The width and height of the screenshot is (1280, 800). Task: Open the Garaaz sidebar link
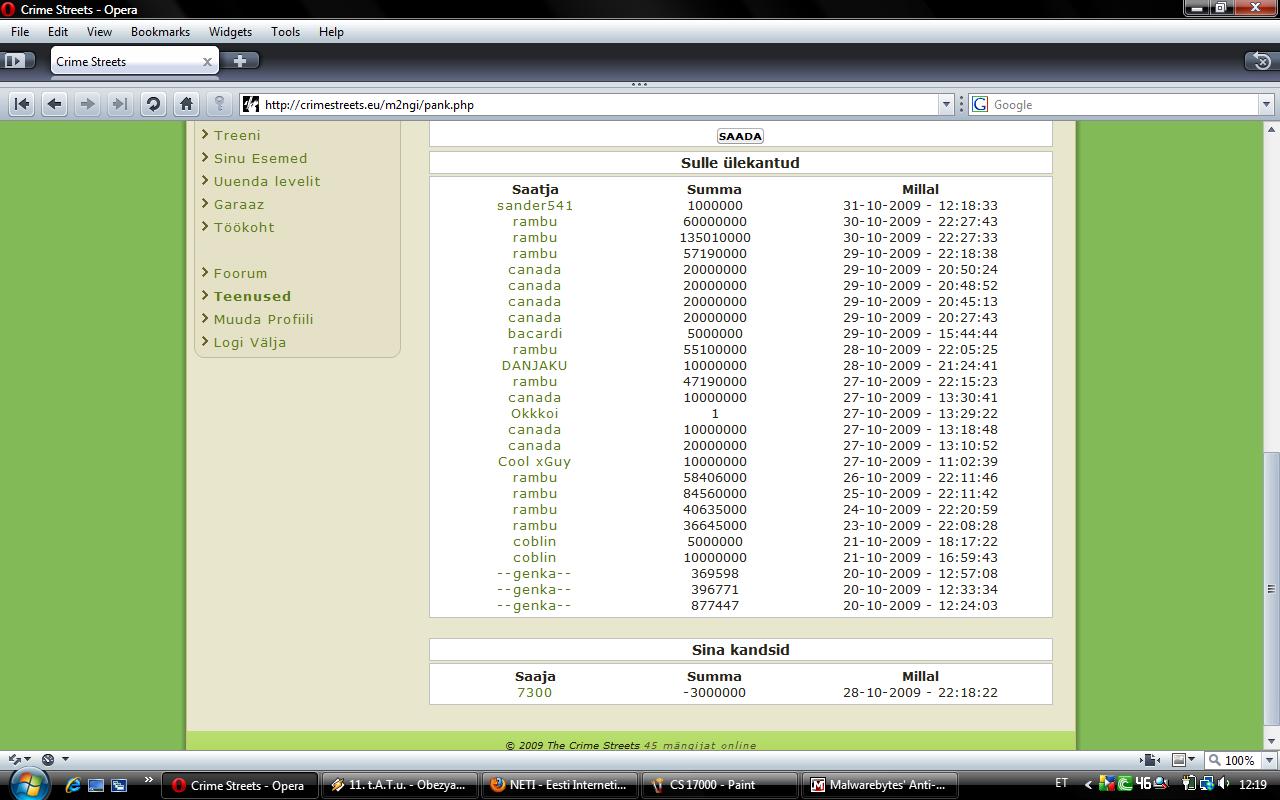(x=239, y=204)
